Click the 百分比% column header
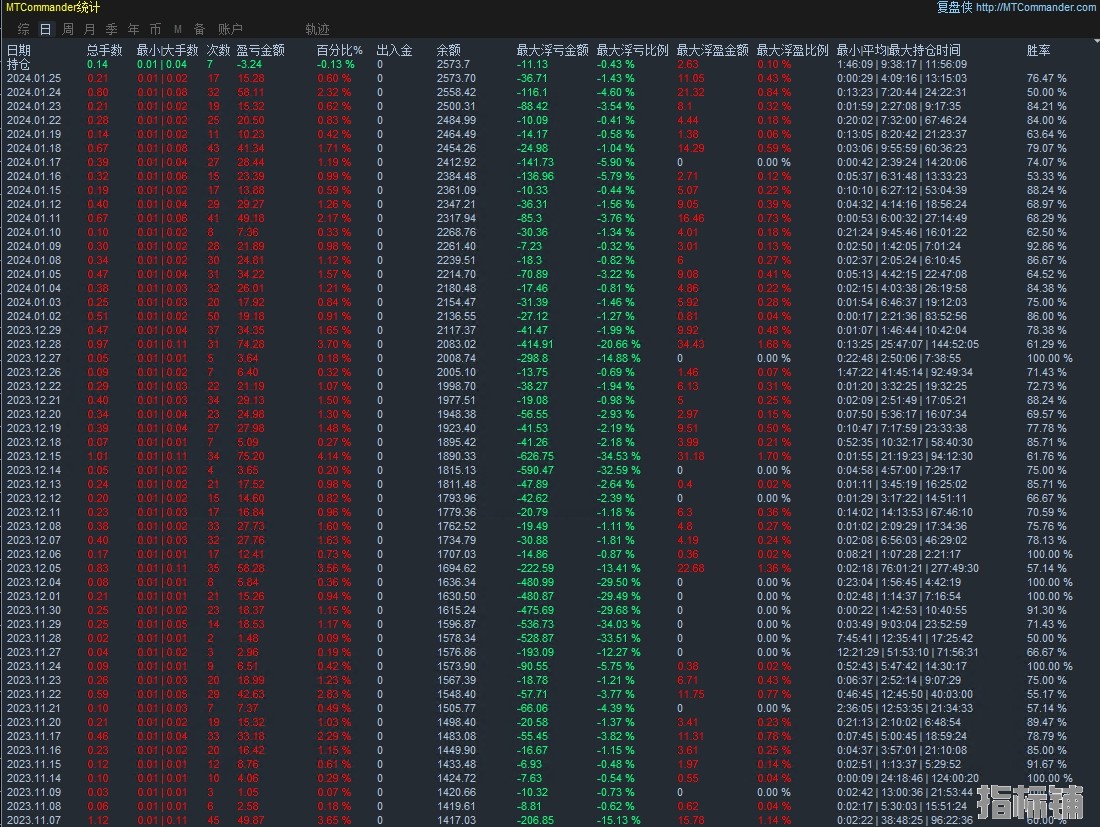This screenshot has height=827, width=1100. 340,50
